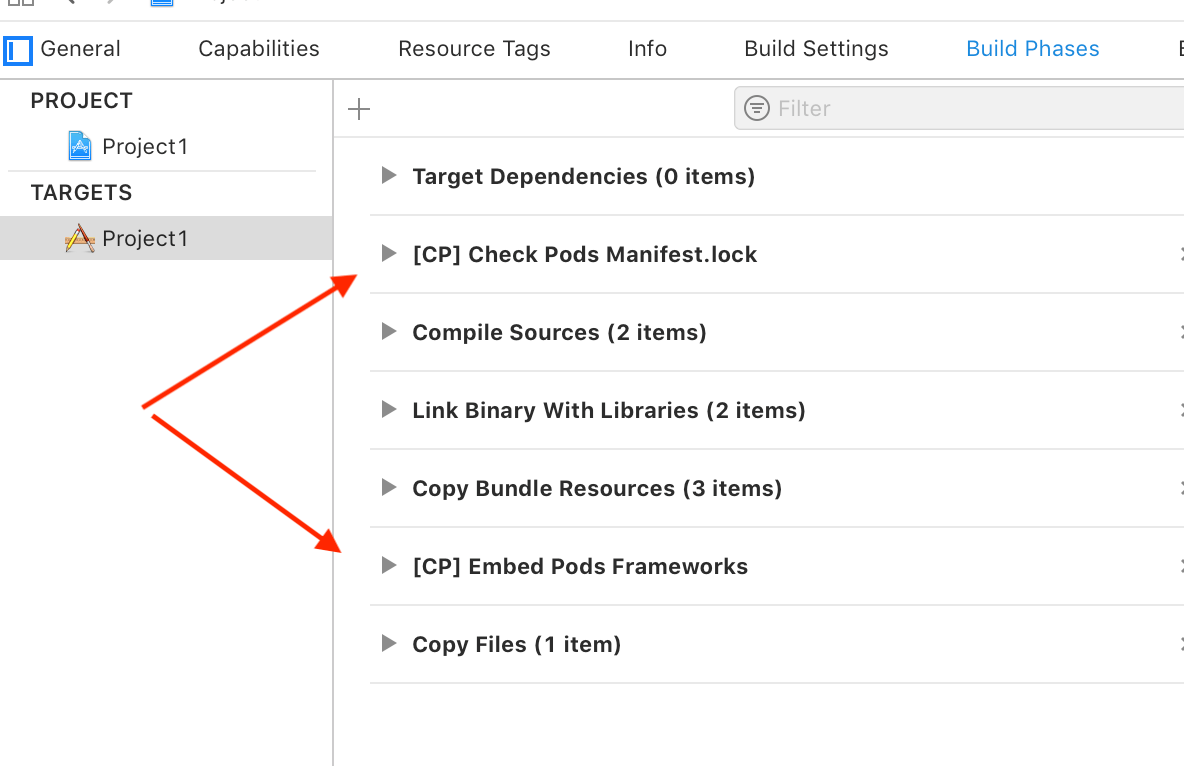This screenshot has height=766, width=1184.
Task: Select the Resource Tags tab
Action: point(474,49)
